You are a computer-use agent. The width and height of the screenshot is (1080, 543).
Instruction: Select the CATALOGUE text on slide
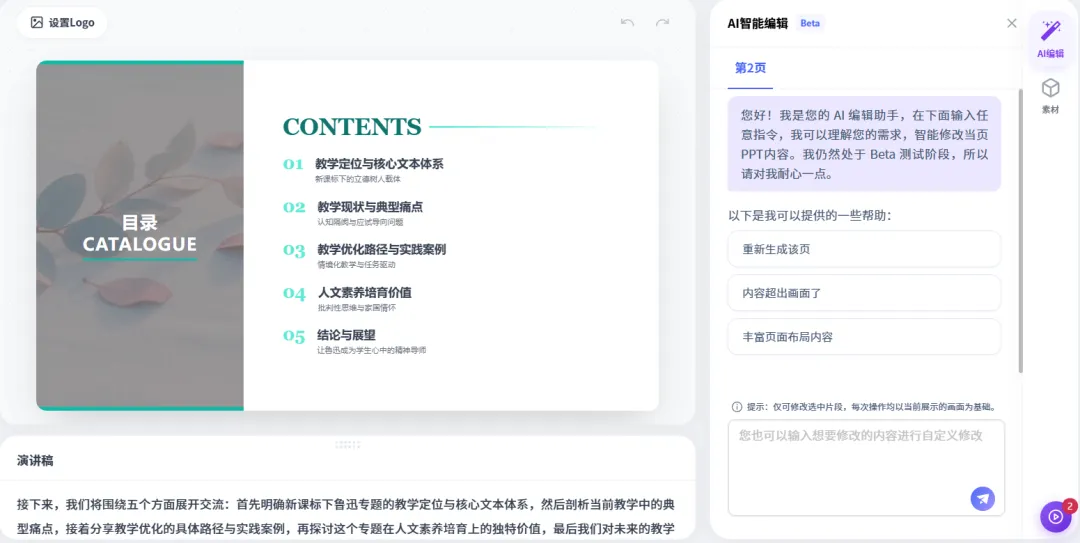click(140, 245)
